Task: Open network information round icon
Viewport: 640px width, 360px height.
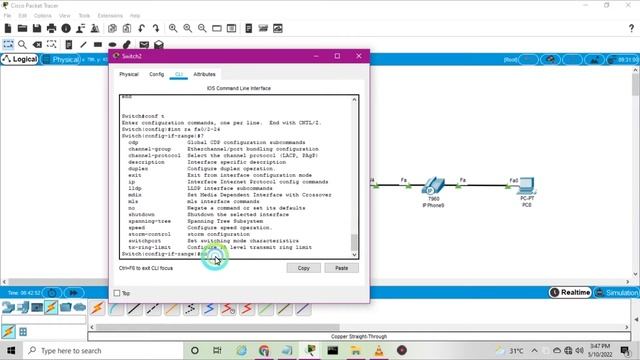Action: (66, 28)
